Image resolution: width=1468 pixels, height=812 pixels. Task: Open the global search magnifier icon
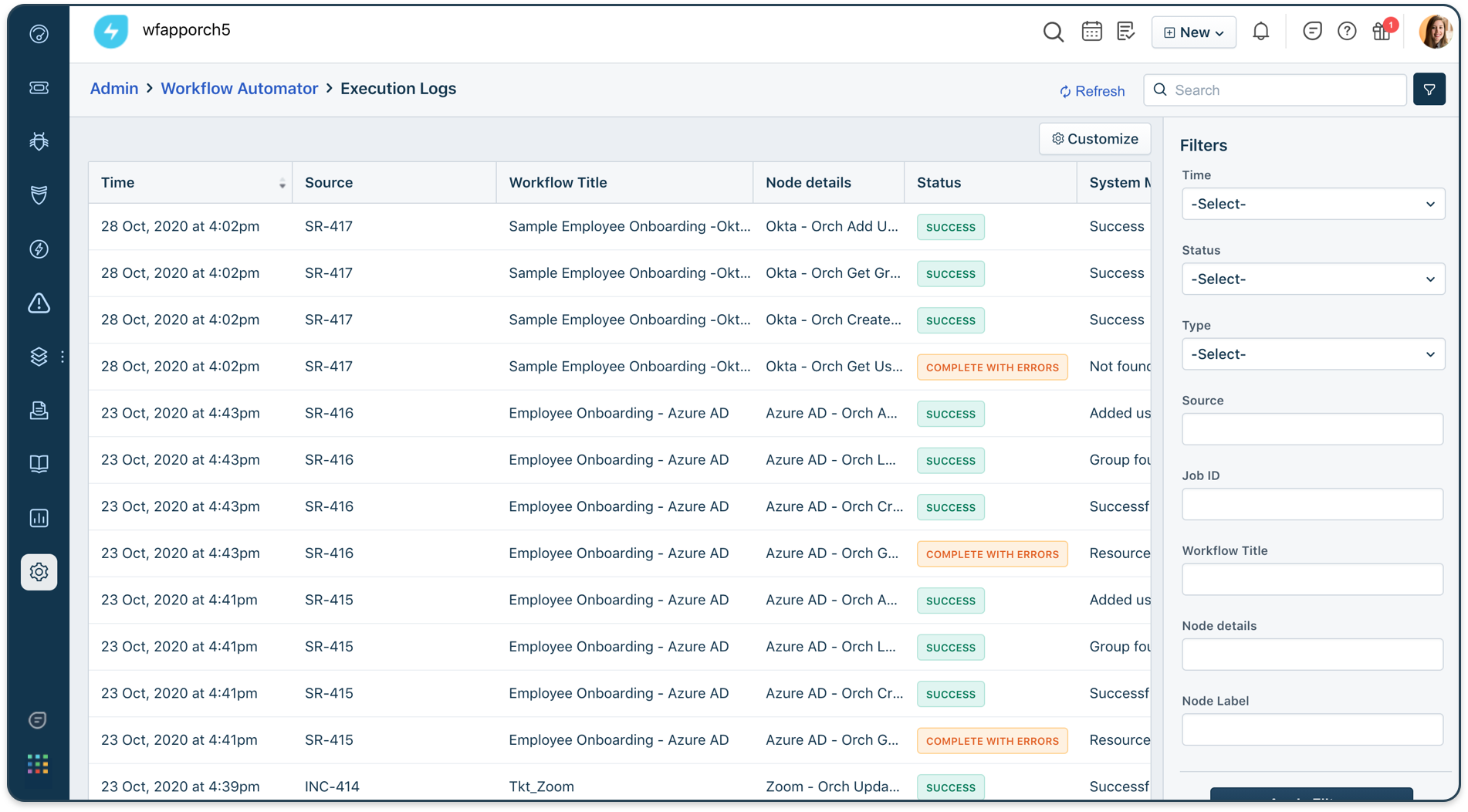coord(1053,32)
